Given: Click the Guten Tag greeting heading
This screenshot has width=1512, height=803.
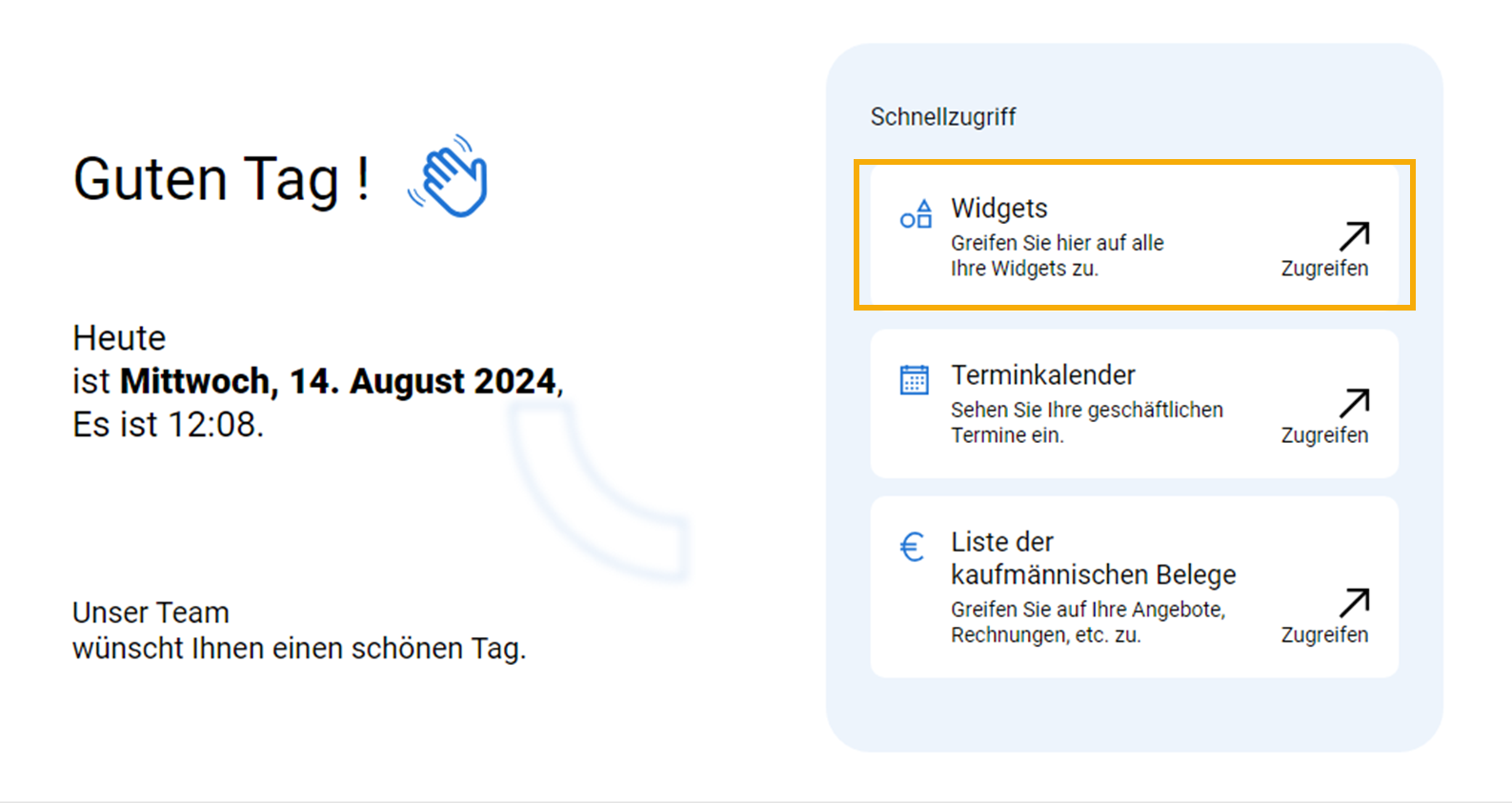Looking at the screenshot, I should 221,179.
